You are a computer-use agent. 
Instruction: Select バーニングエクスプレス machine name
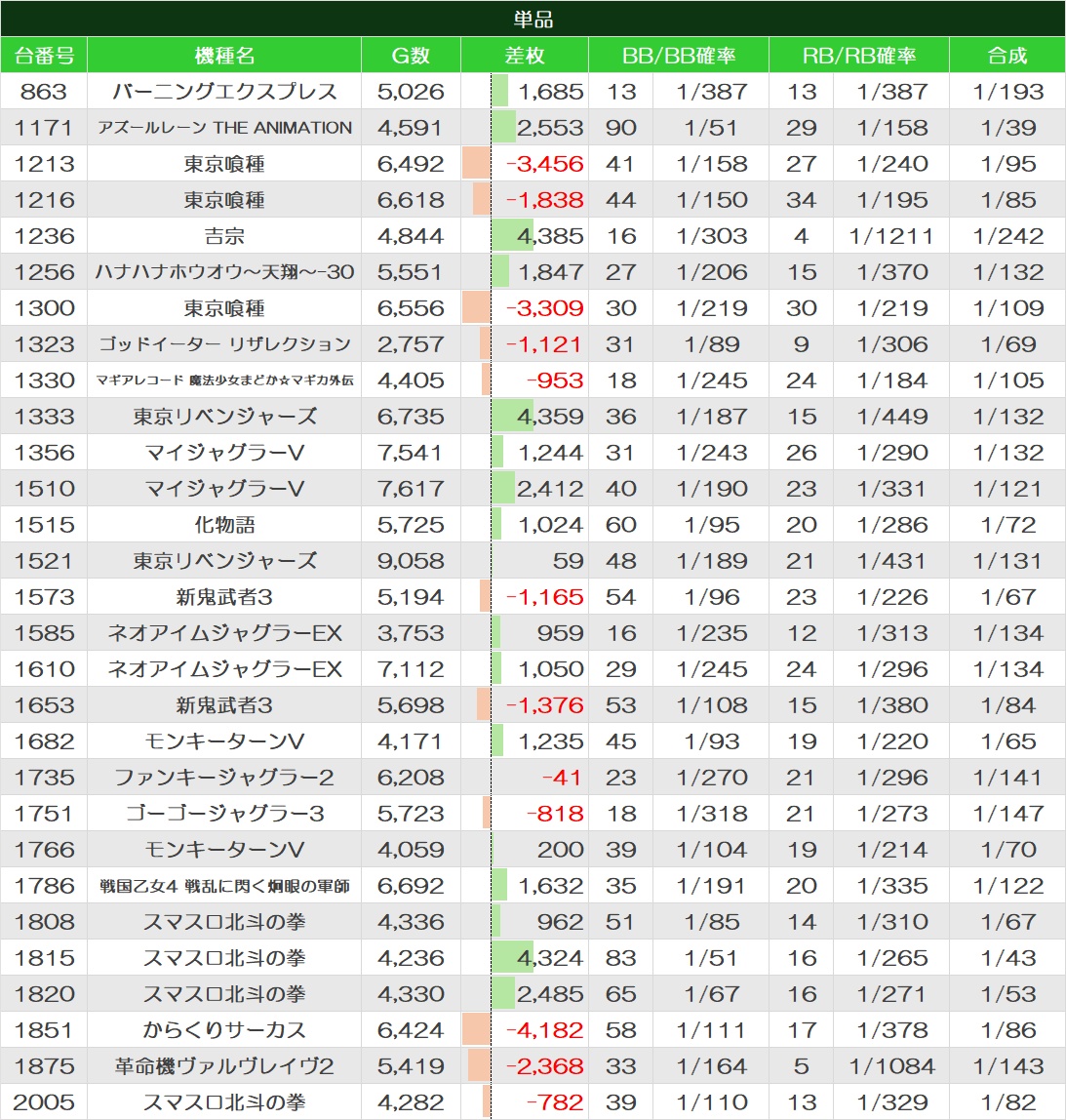(224, 92)
